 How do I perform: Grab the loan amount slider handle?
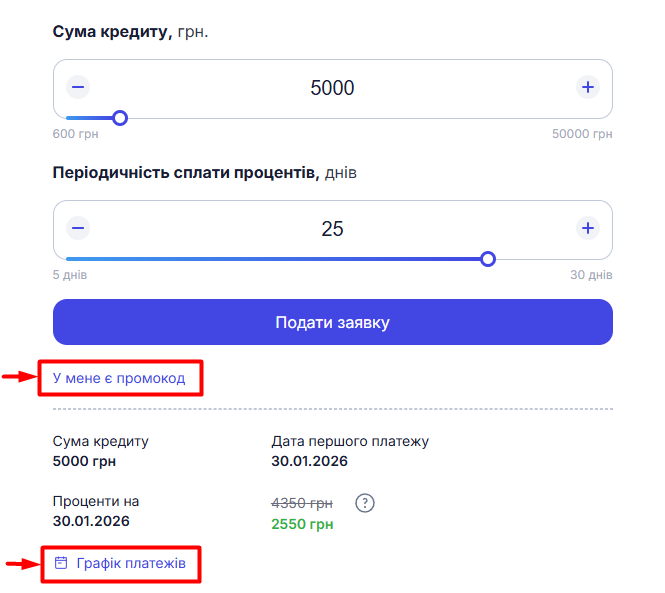(120, 118)
